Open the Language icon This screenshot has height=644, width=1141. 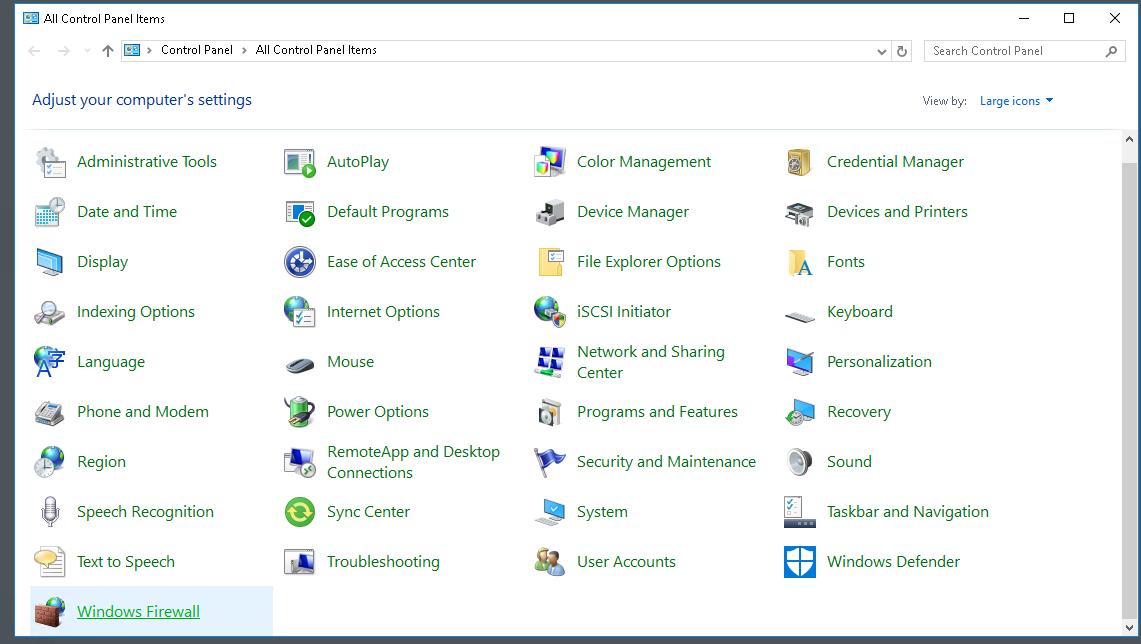click(50, 362)
